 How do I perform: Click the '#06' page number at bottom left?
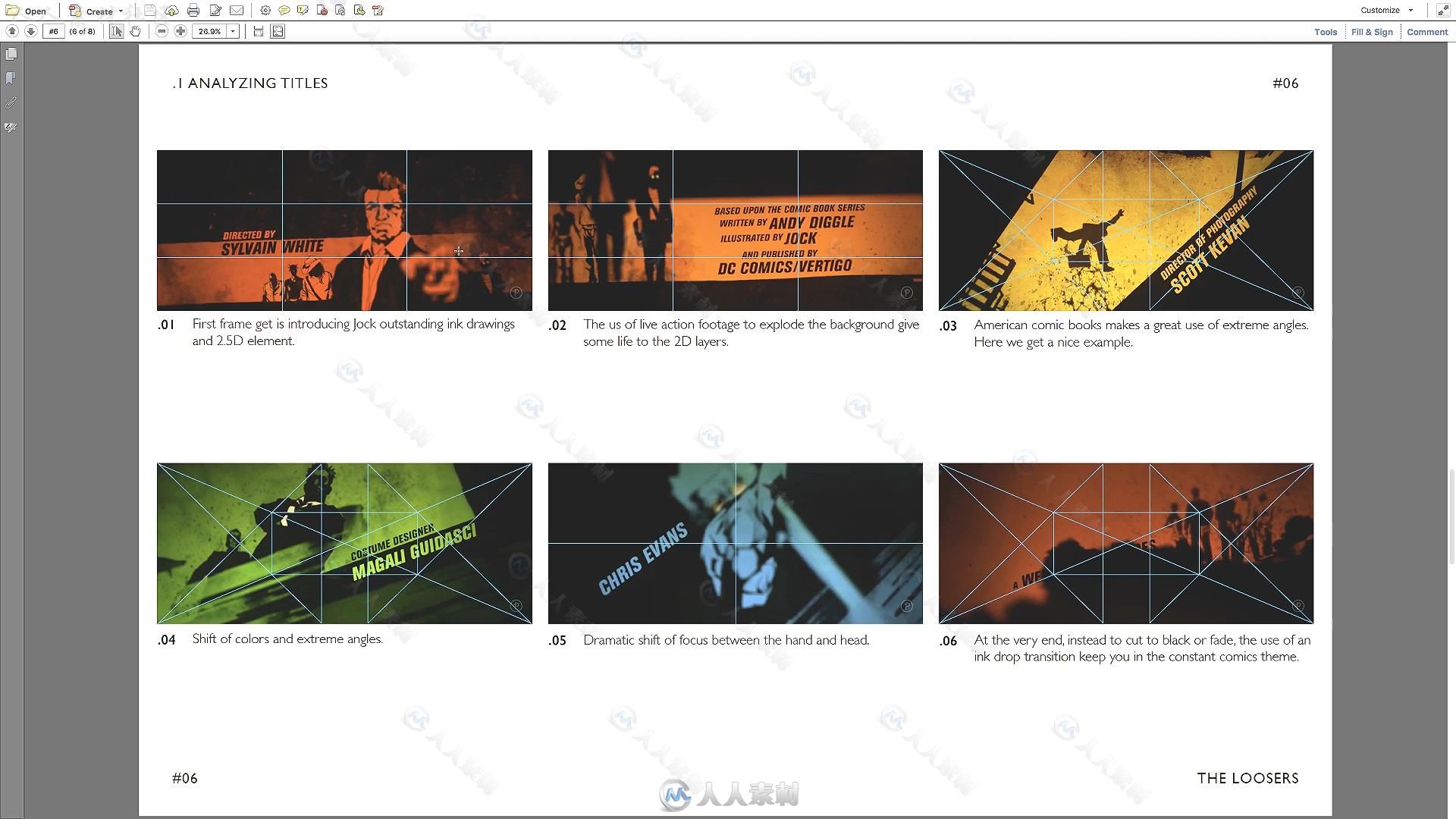[185, 778]
